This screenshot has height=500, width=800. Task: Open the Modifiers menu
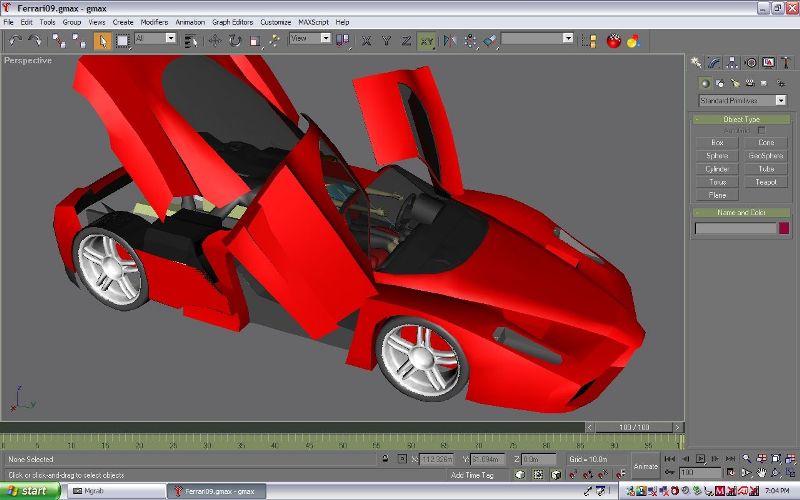coord(154,21)
